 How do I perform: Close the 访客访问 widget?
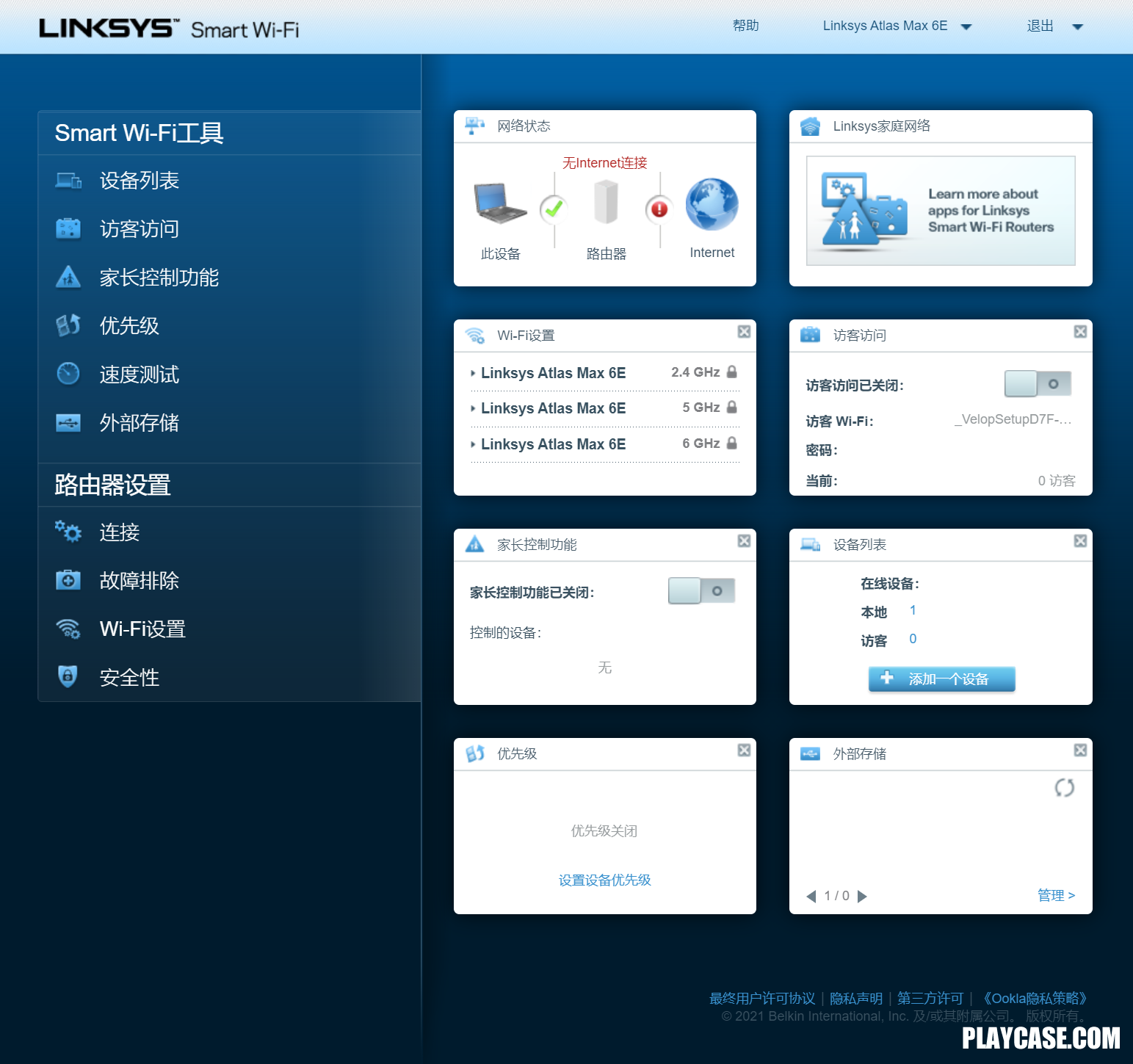click(1080, 332)
